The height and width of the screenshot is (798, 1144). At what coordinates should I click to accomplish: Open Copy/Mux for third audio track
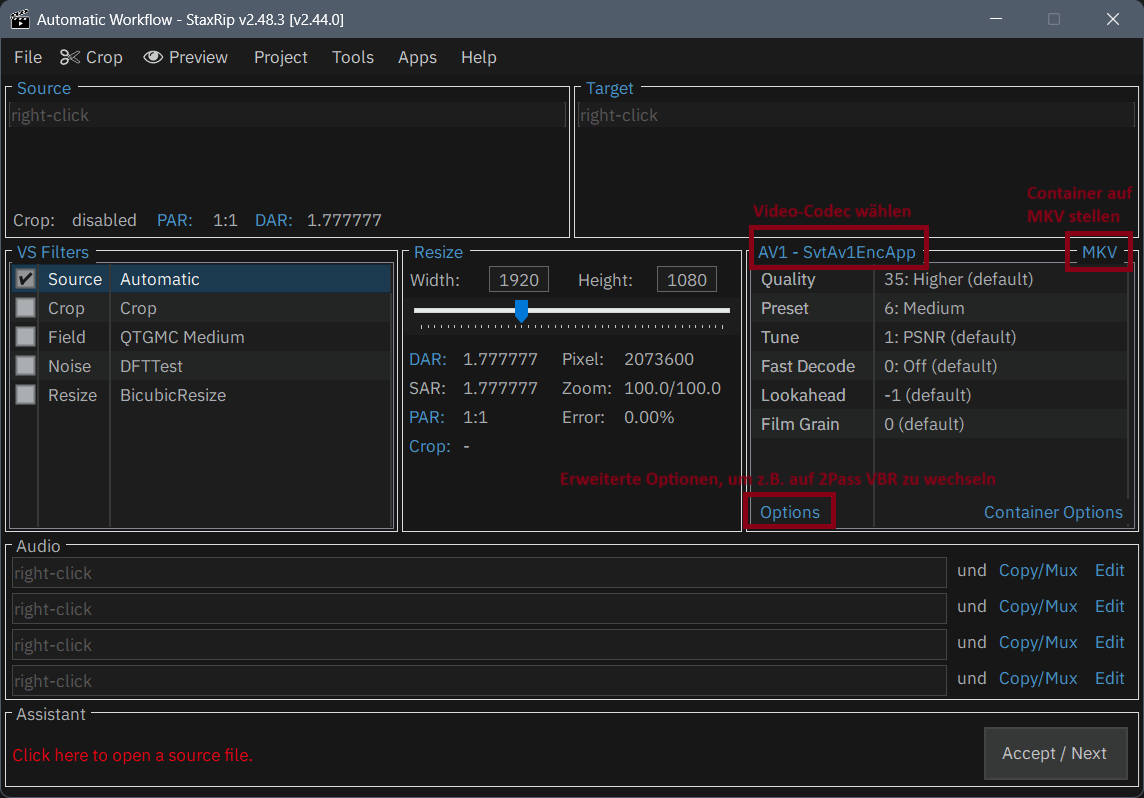1037,643
